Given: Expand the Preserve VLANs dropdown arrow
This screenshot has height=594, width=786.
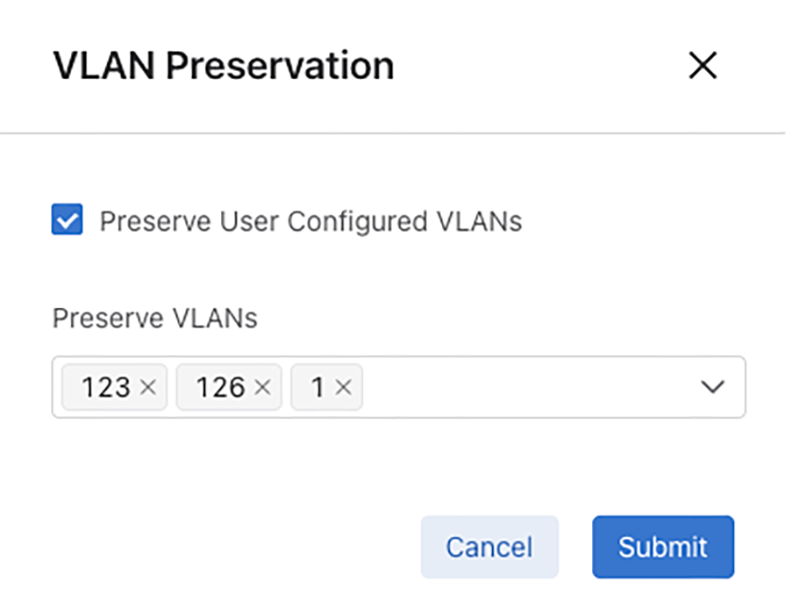Looking at the screenshot, I should [712, 387].
